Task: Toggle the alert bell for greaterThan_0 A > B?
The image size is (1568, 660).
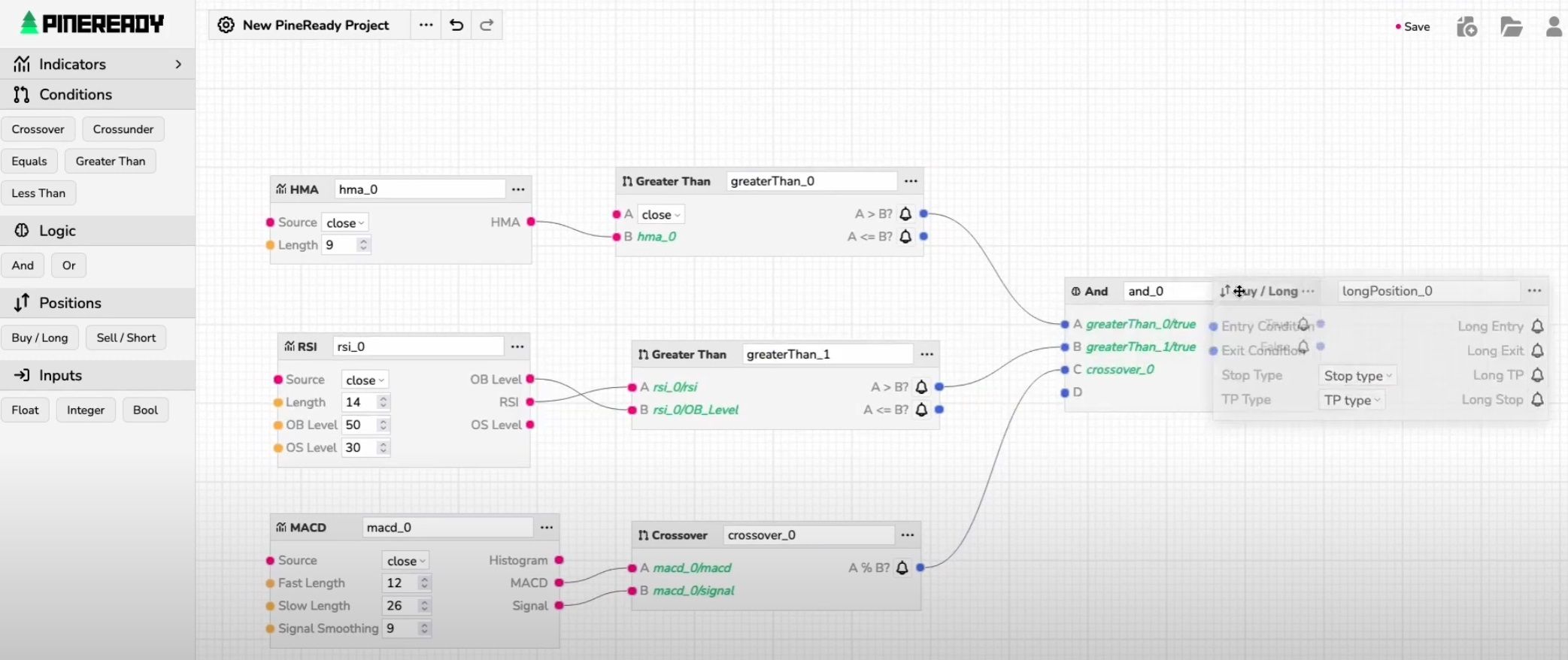Action: point(905,214)
